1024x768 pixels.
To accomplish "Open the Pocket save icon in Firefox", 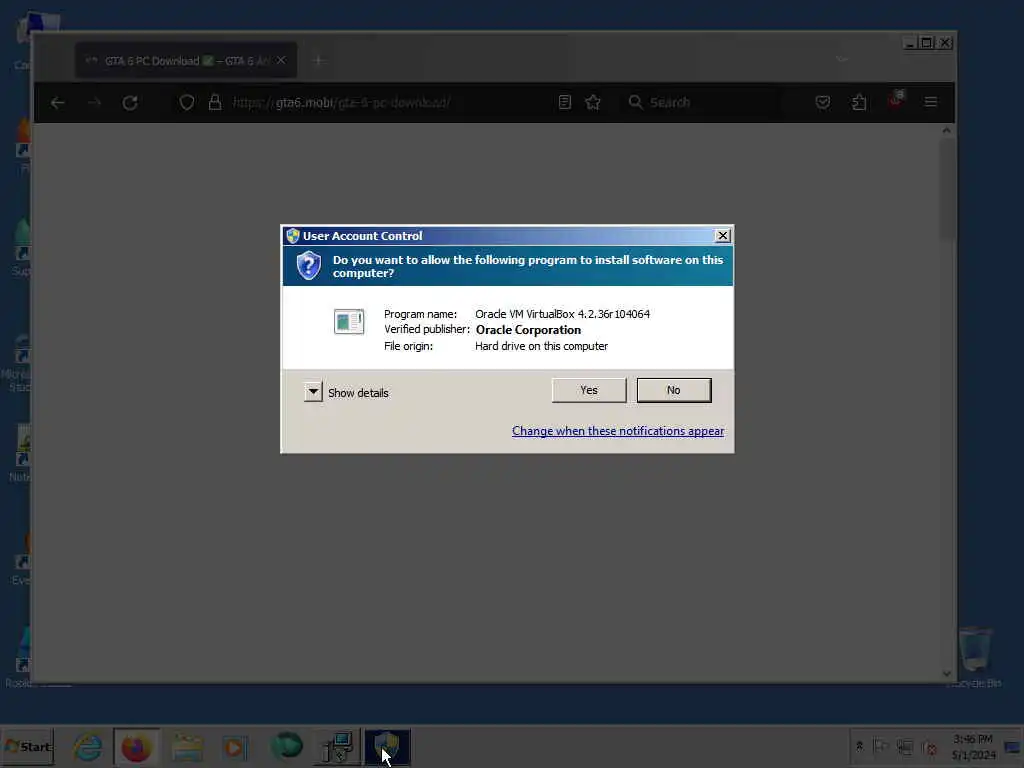I will click(823, 102).
